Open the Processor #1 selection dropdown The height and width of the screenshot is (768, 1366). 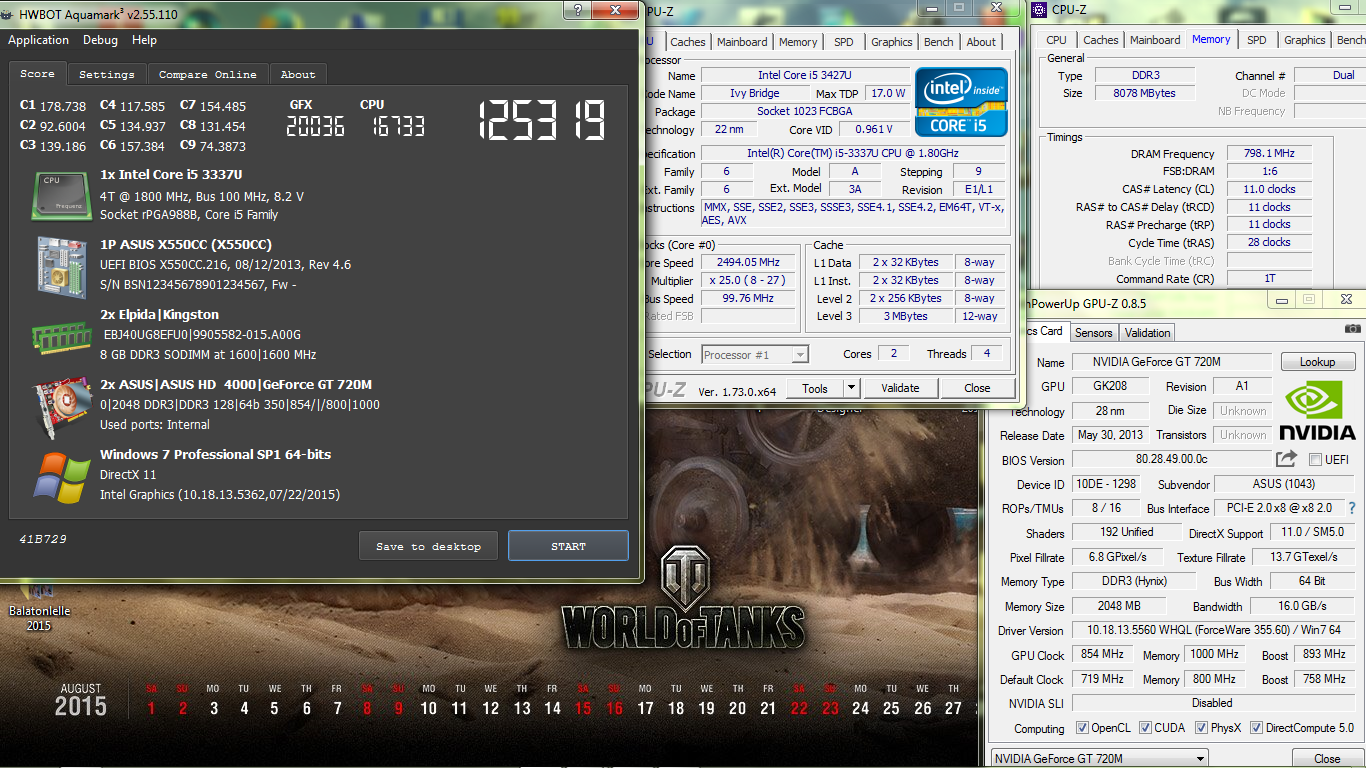pyautogui.click(x=755, y=354)
